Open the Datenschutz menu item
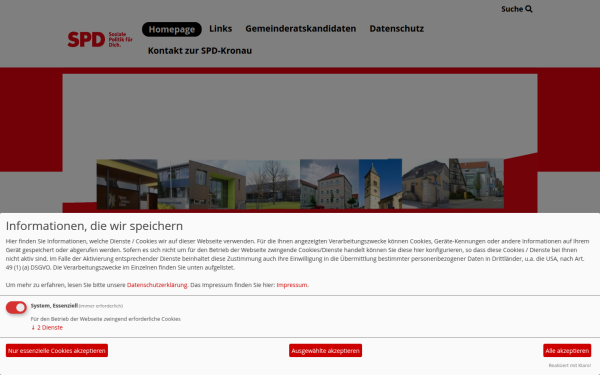This screenshot has height=375, width=600. (396, 29)
